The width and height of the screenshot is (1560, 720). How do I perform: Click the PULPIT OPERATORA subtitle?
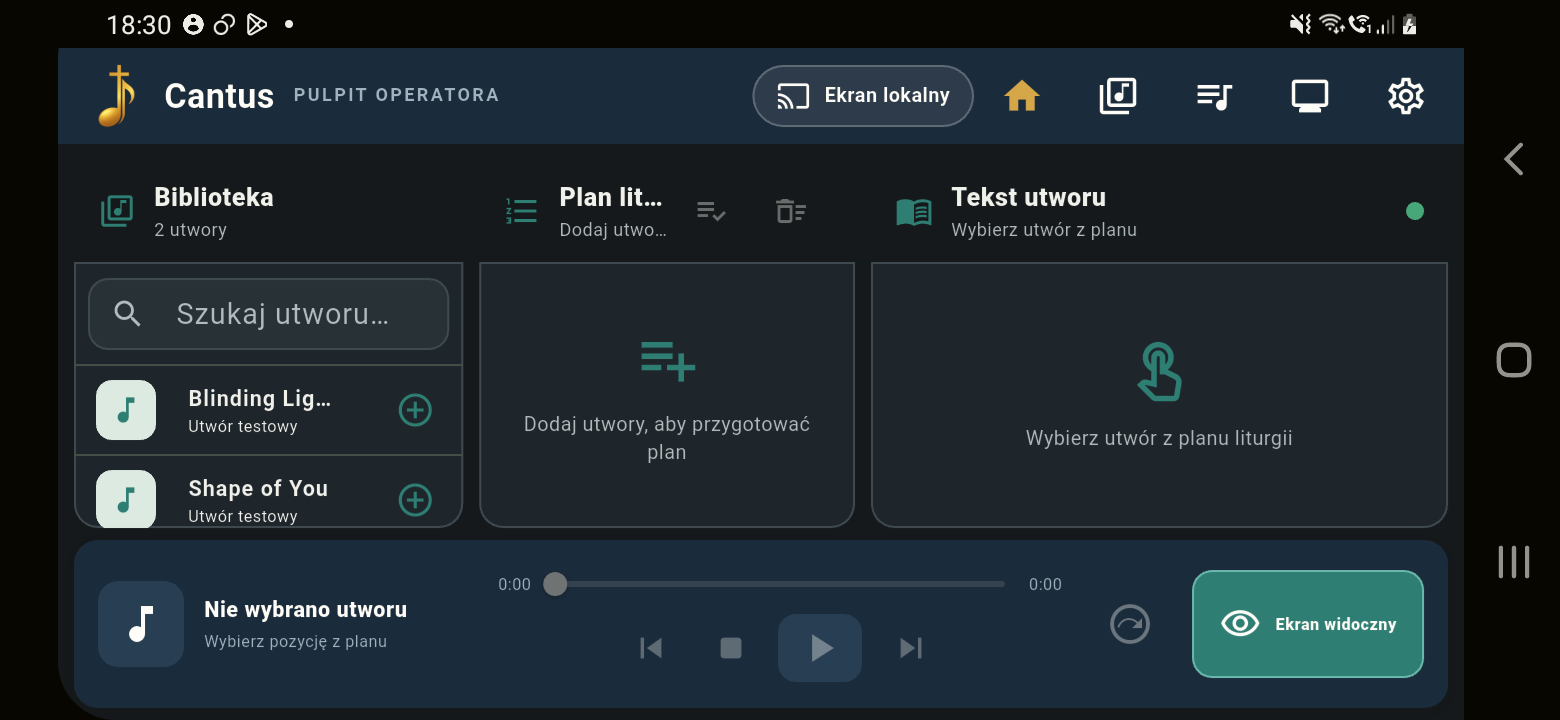[396, 95]
